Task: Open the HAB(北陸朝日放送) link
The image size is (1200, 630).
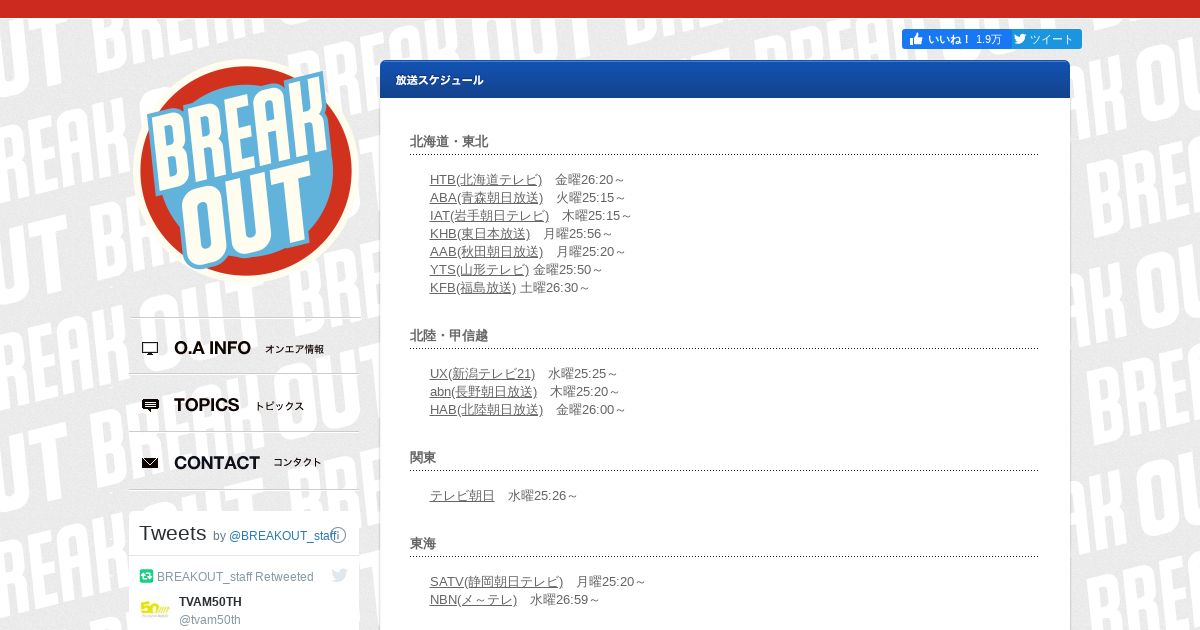Action: 486,410
